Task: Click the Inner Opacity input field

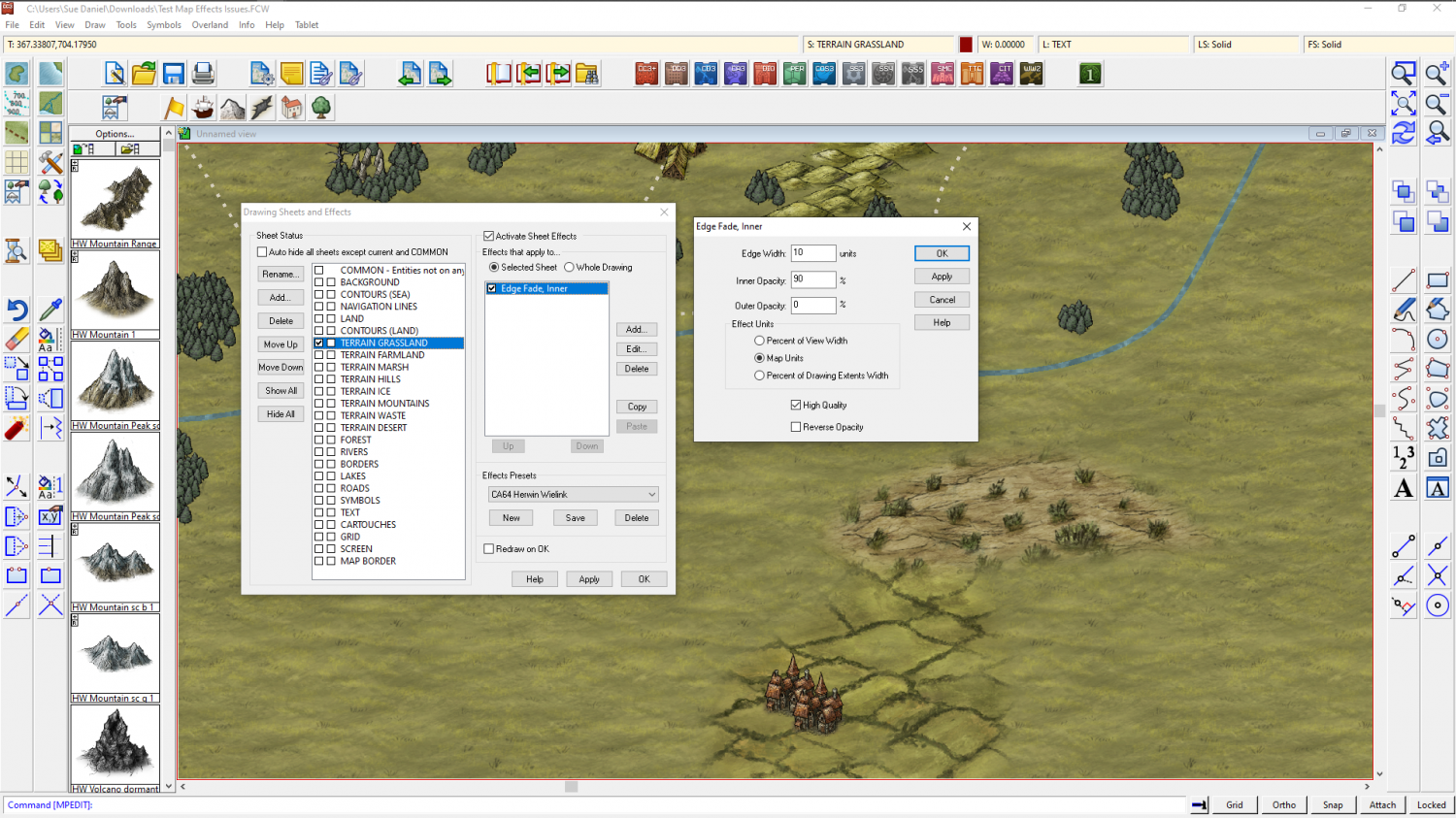Action: pyautogui.click(x=813, y=279)
